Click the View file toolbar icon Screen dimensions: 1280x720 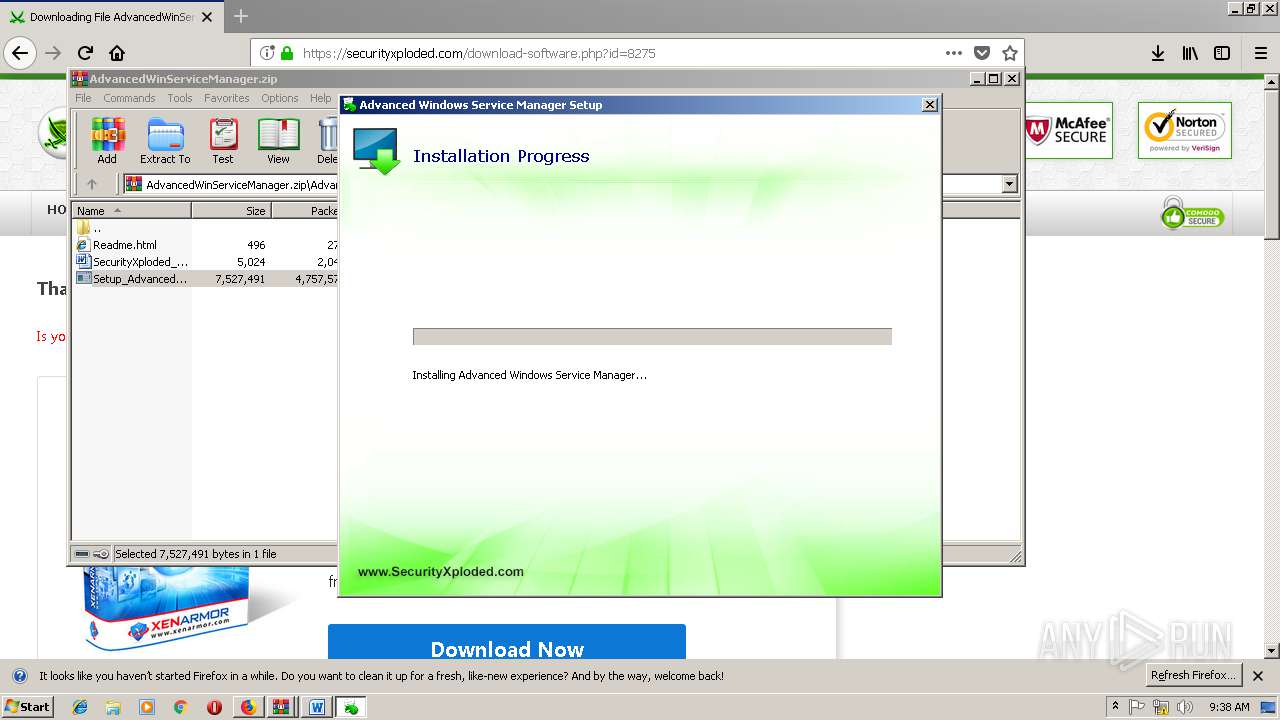click(278, 141)
